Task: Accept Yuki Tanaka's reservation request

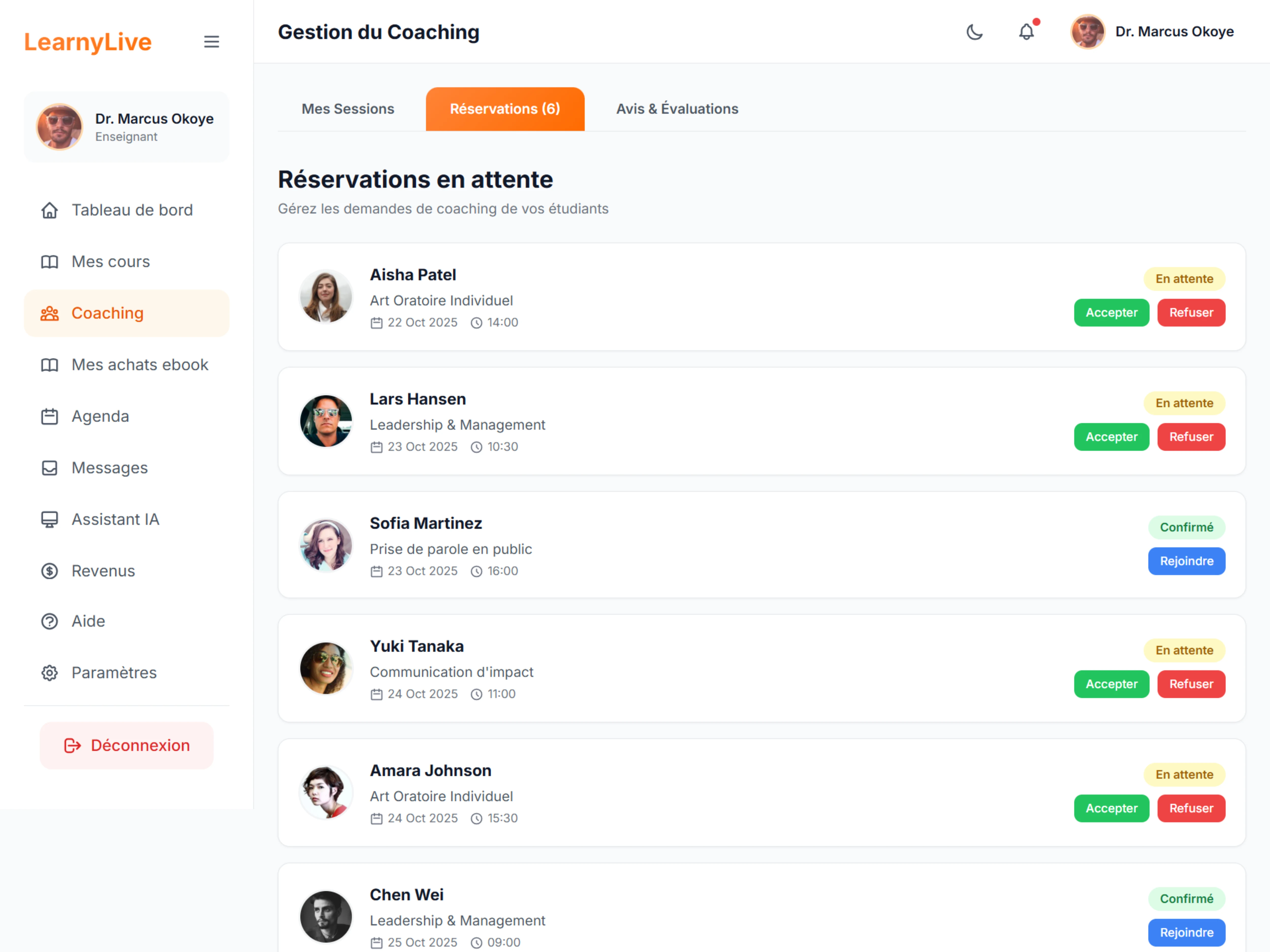Action: (1111, 684)
